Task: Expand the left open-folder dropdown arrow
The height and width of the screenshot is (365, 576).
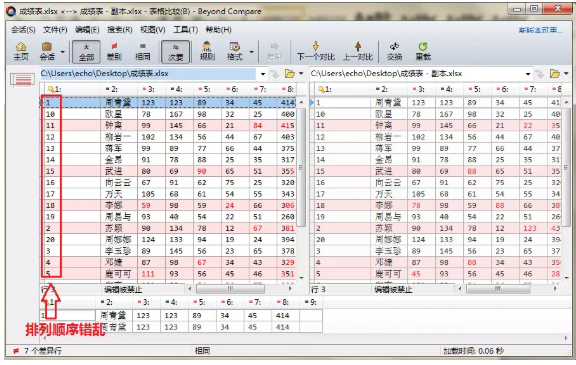Action: 301,74
